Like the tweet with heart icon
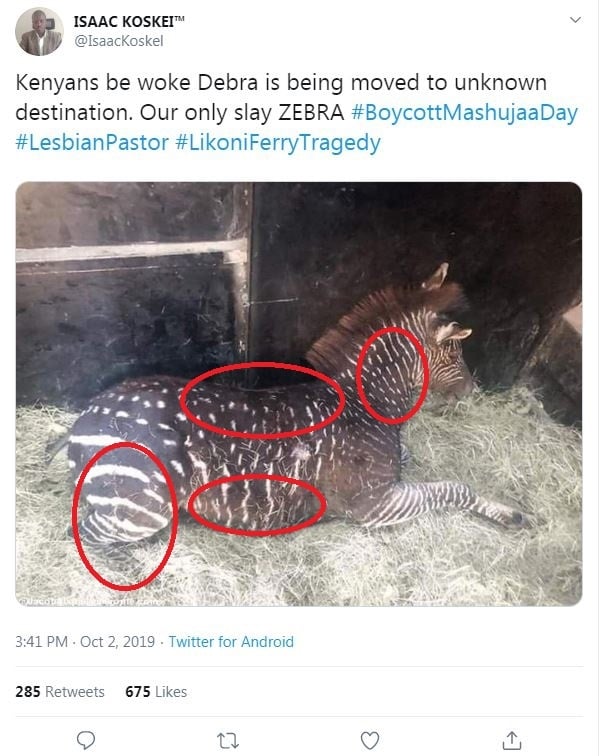This screenshot has width=603, height=756. [x=370, y=740]
